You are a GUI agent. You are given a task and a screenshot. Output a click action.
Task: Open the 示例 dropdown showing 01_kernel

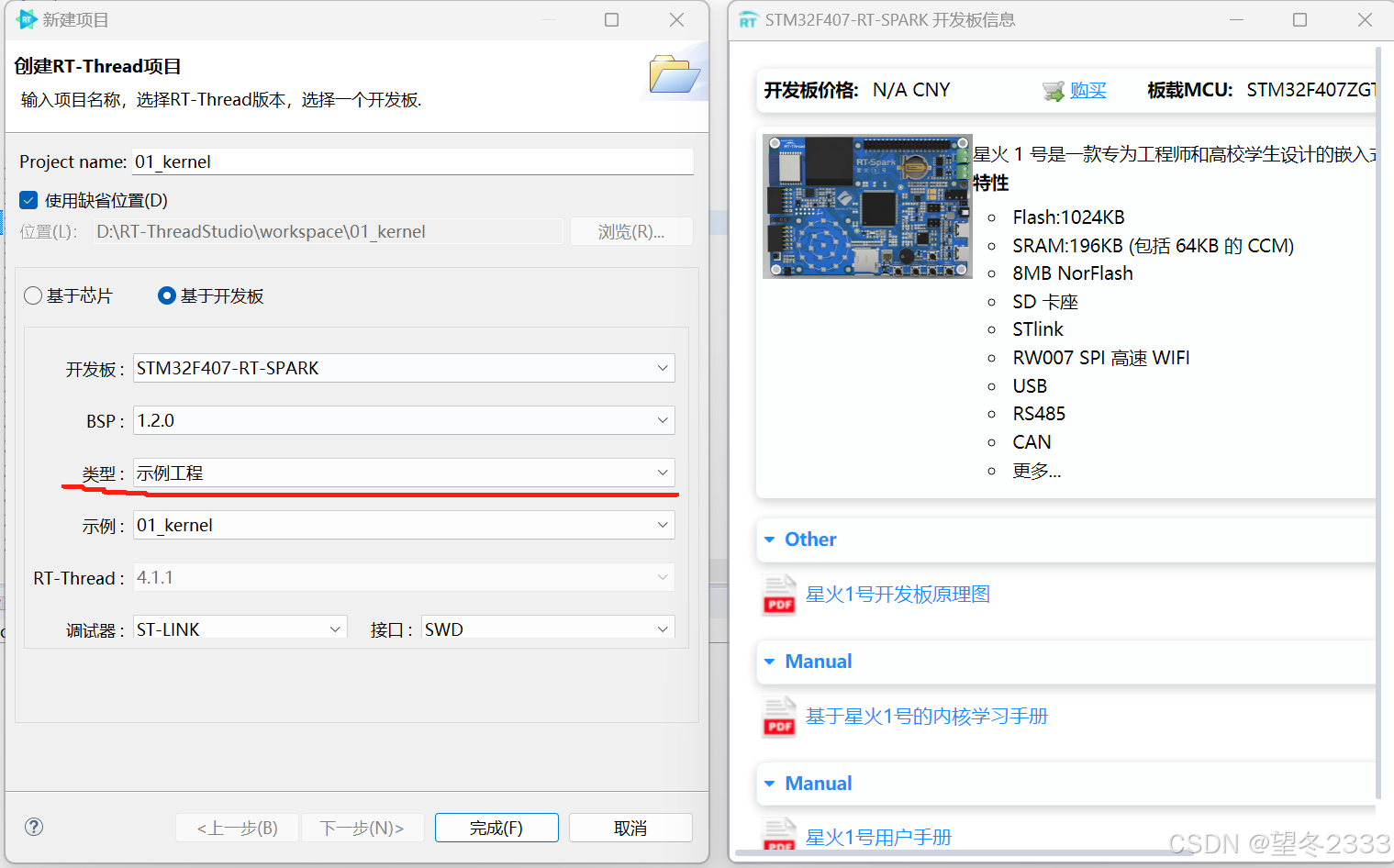[x=404, y=525]
